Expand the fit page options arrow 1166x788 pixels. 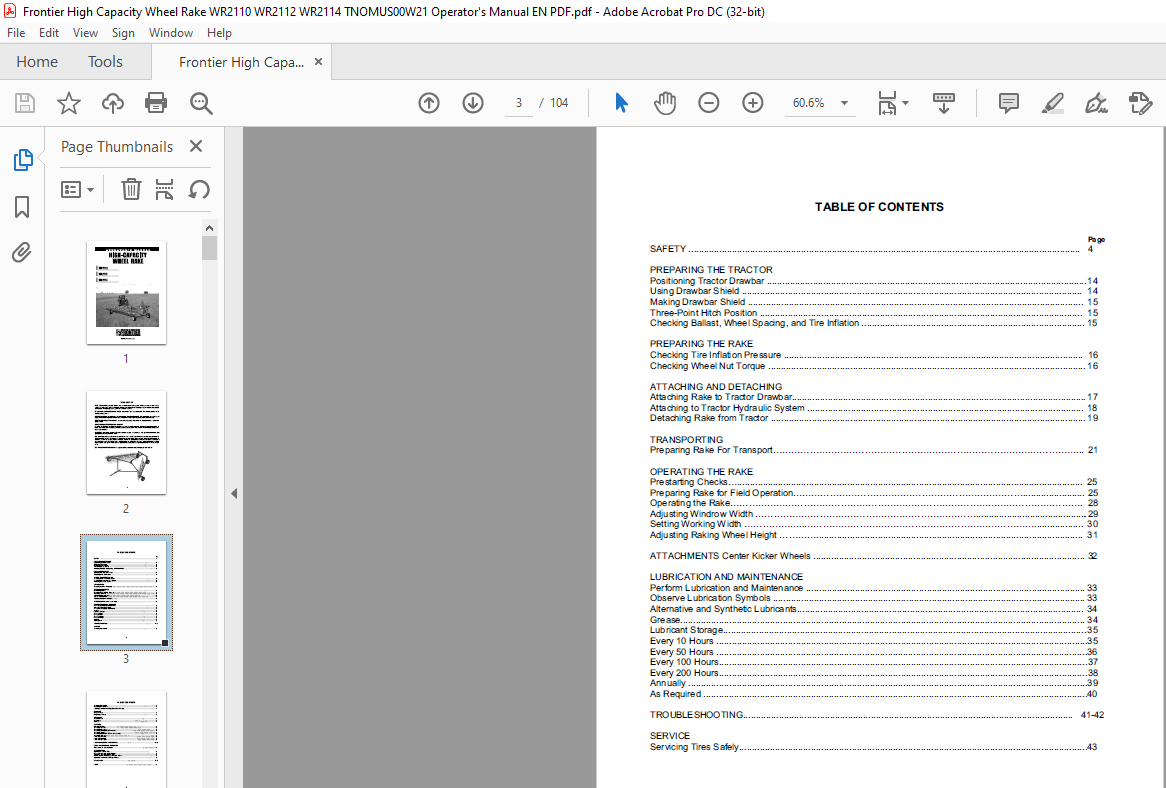pyautogui.click(x=905, y=103)
